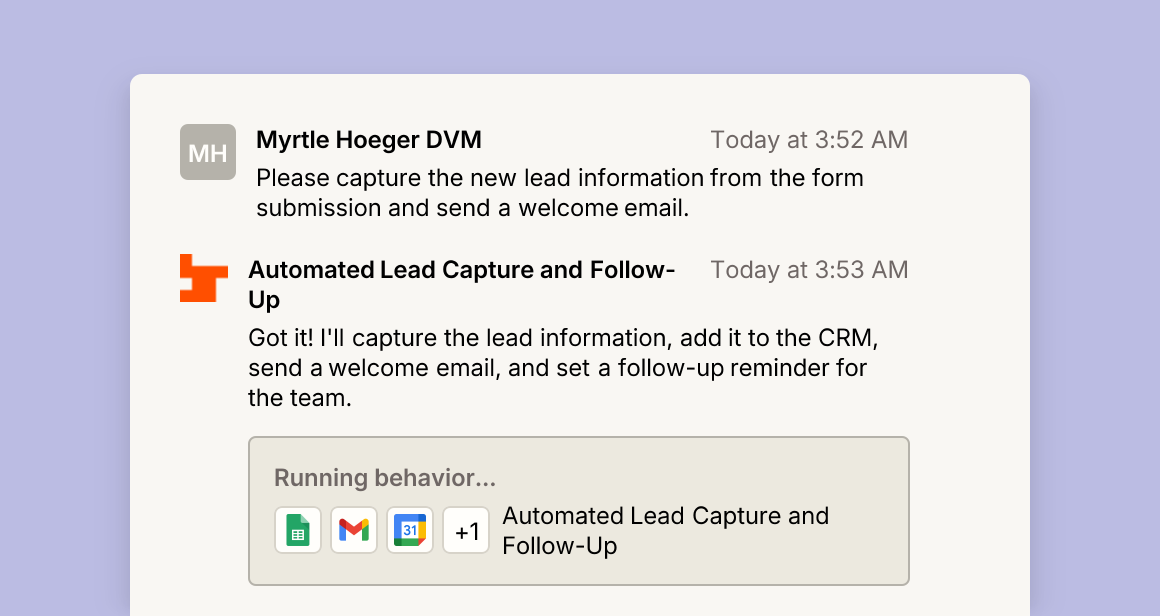The height and width of the screenshot is (616, 1160).
Task: Expand the +1 more apps badge
Action: coord(466,530)
